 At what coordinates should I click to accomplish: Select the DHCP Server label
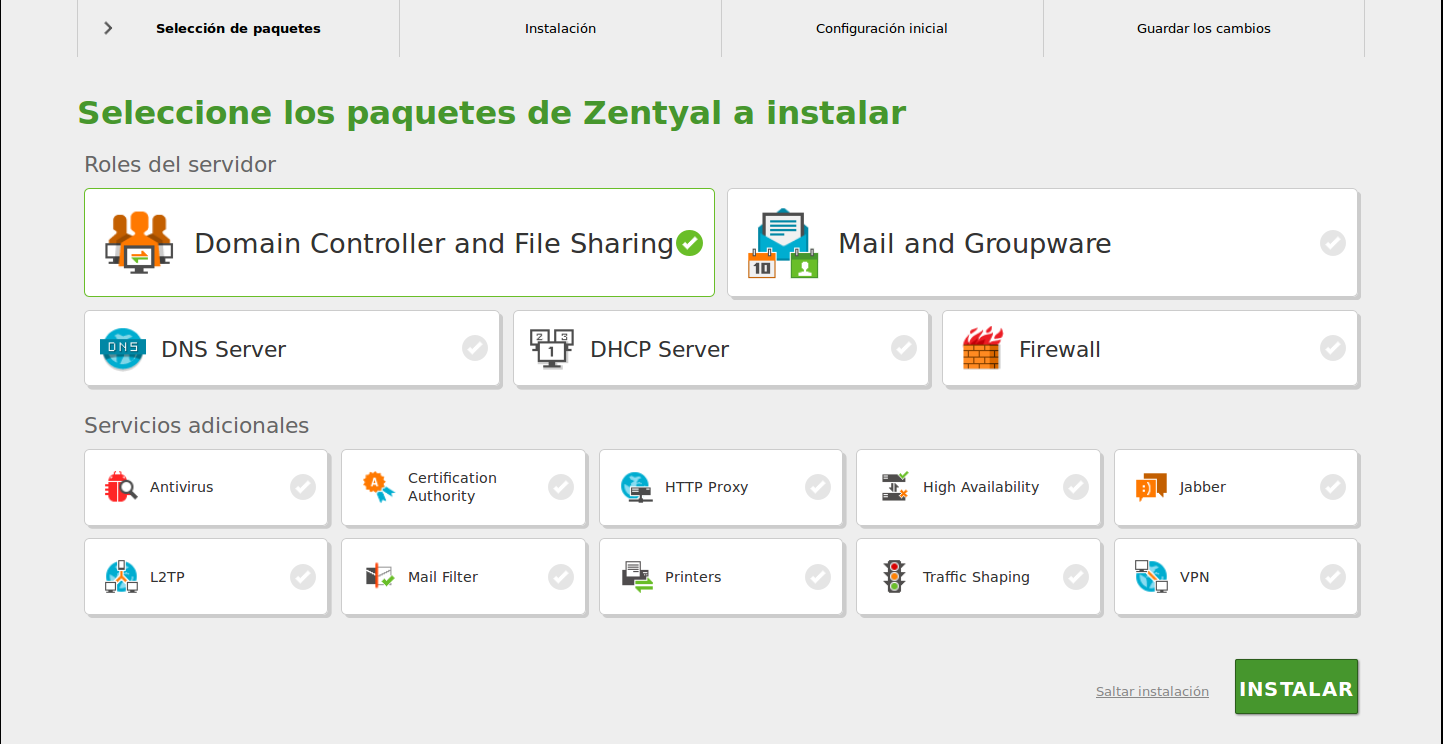(x=660, y=349)
